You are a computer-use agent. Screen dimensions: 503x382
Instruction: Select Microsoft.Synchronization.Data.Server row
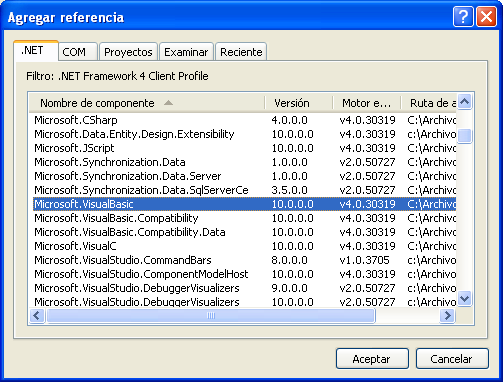point(244,176)
